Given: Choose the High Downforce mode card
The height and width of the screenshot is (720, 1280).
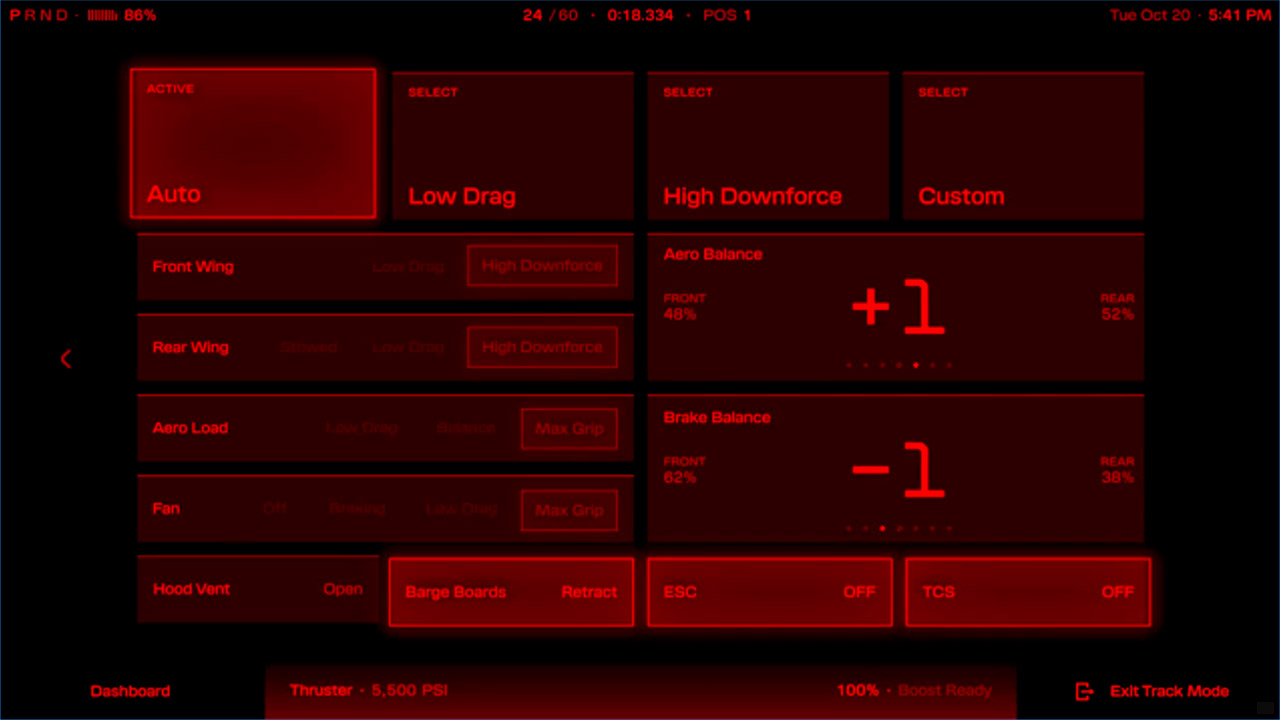Looking at the screenshot, I should 768,146.
